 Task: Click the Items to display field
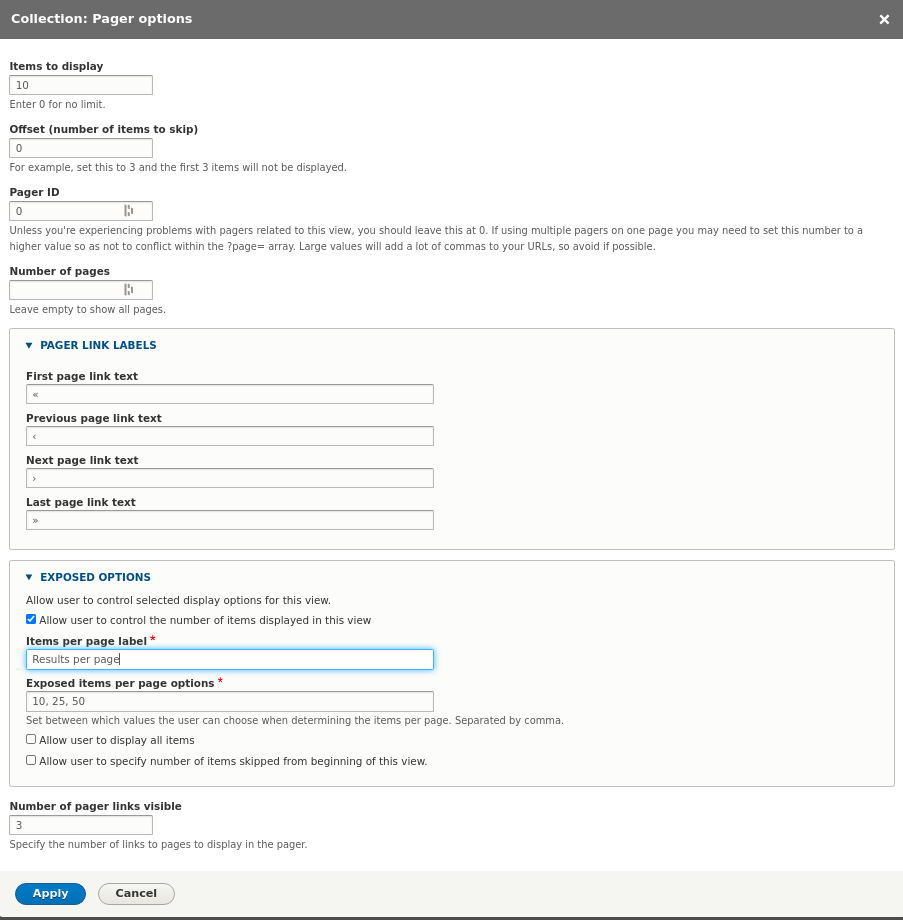[x=80, y=84]
